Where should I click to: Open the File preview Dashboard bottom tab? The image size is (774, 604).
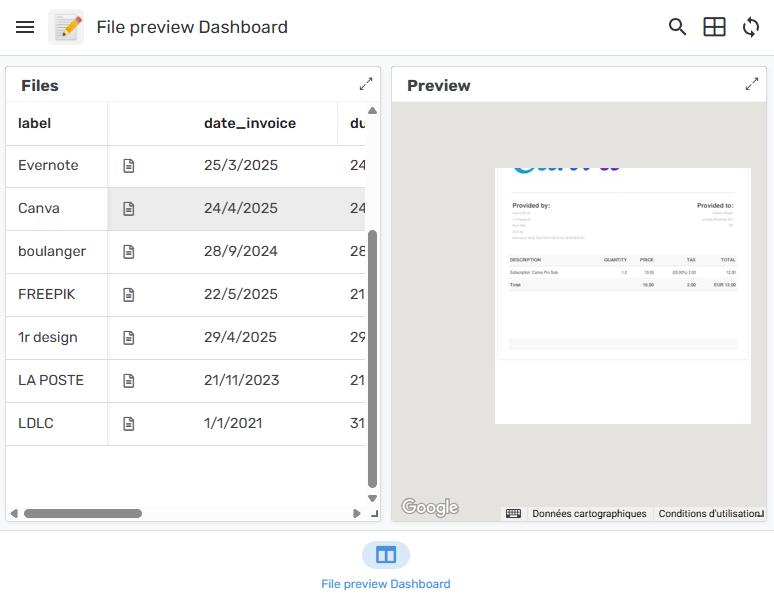point(386,566)
